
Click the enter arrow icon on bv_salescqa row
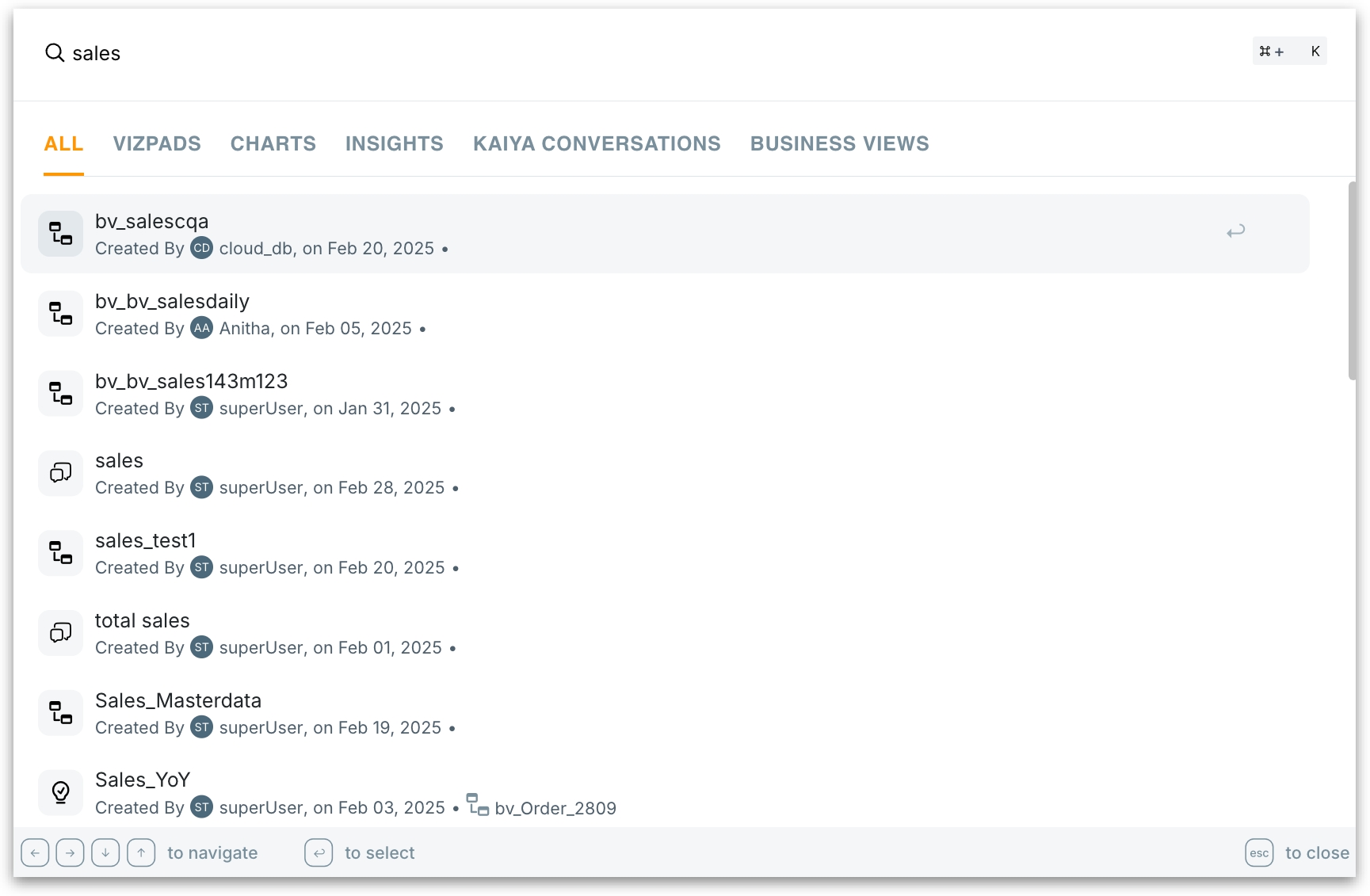coord(1235,231)
